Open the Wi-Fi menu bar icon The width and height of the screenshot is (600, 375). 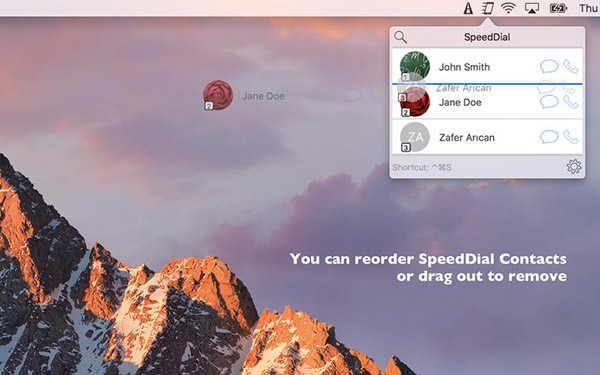point(508,8)
